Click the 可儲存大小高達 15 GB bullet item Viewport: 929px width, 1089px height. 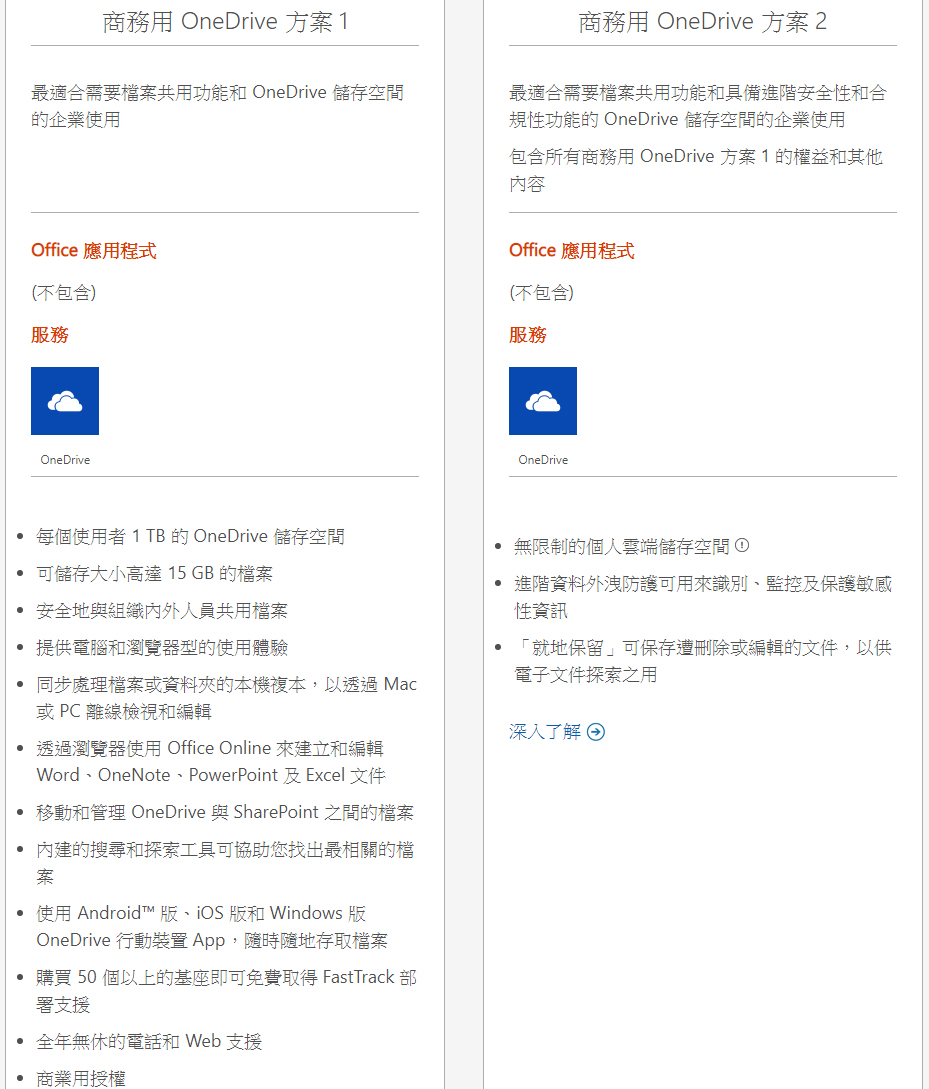(x=154, y=574)
